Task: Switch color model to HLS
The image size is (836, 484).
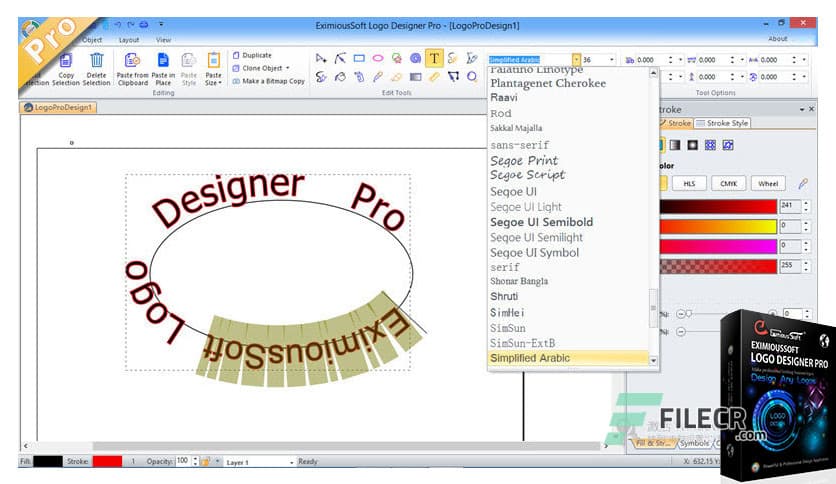Action: (x=689, y=184)
